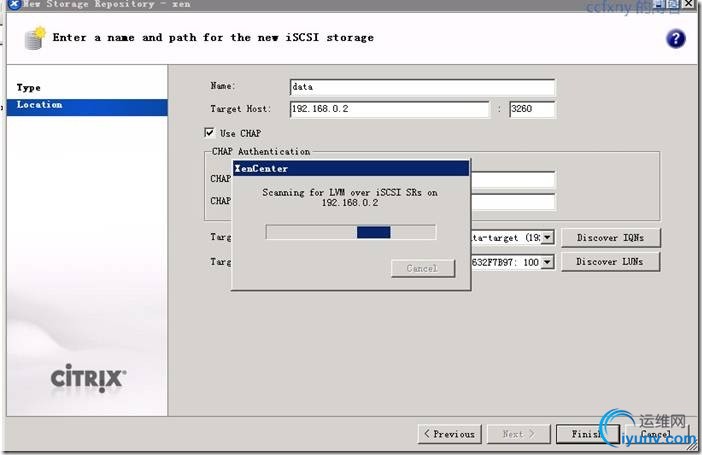Click the disabled Next button
The height and width of the screenshot is (455, 702).
[x=518, y=434]
